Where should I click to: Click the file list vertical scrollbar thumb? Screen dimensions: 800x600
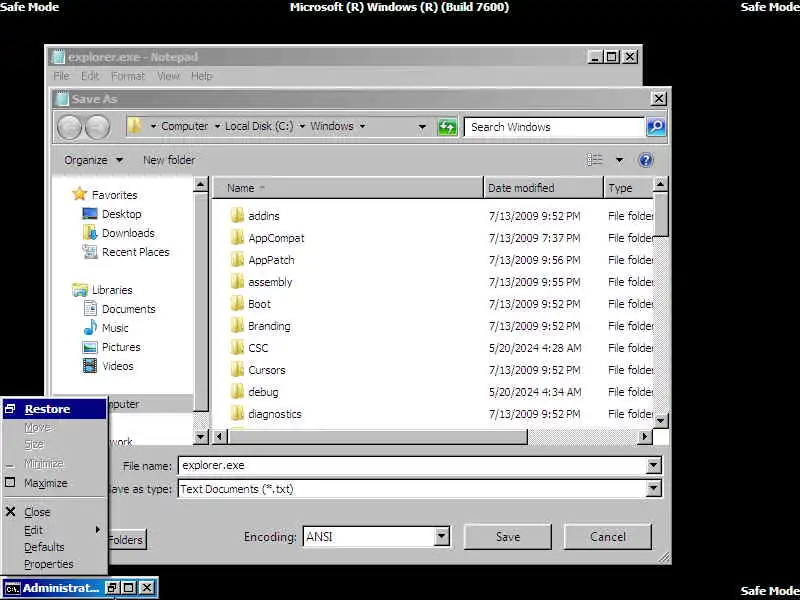click(x=661, y=215)
